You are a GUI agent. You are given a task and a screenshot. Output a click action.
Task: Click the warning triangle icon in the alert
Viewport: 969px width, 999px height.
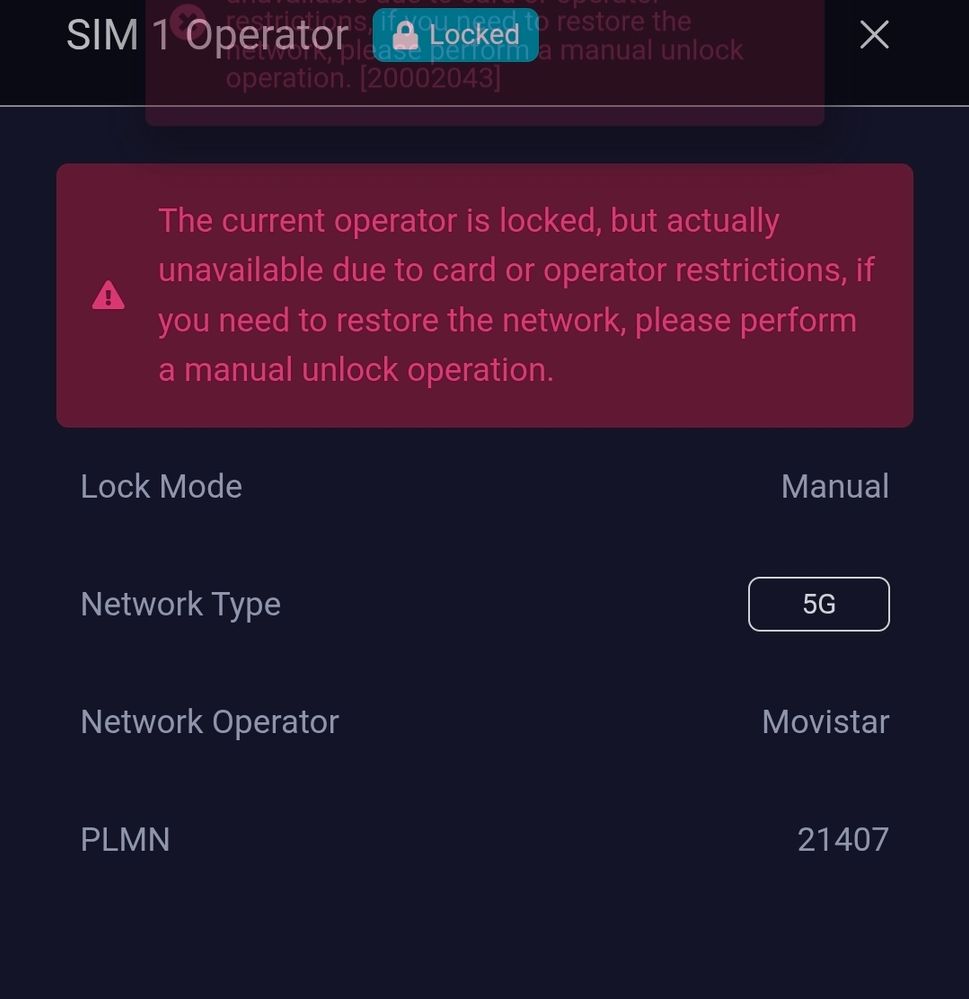[x=108, y=296]
